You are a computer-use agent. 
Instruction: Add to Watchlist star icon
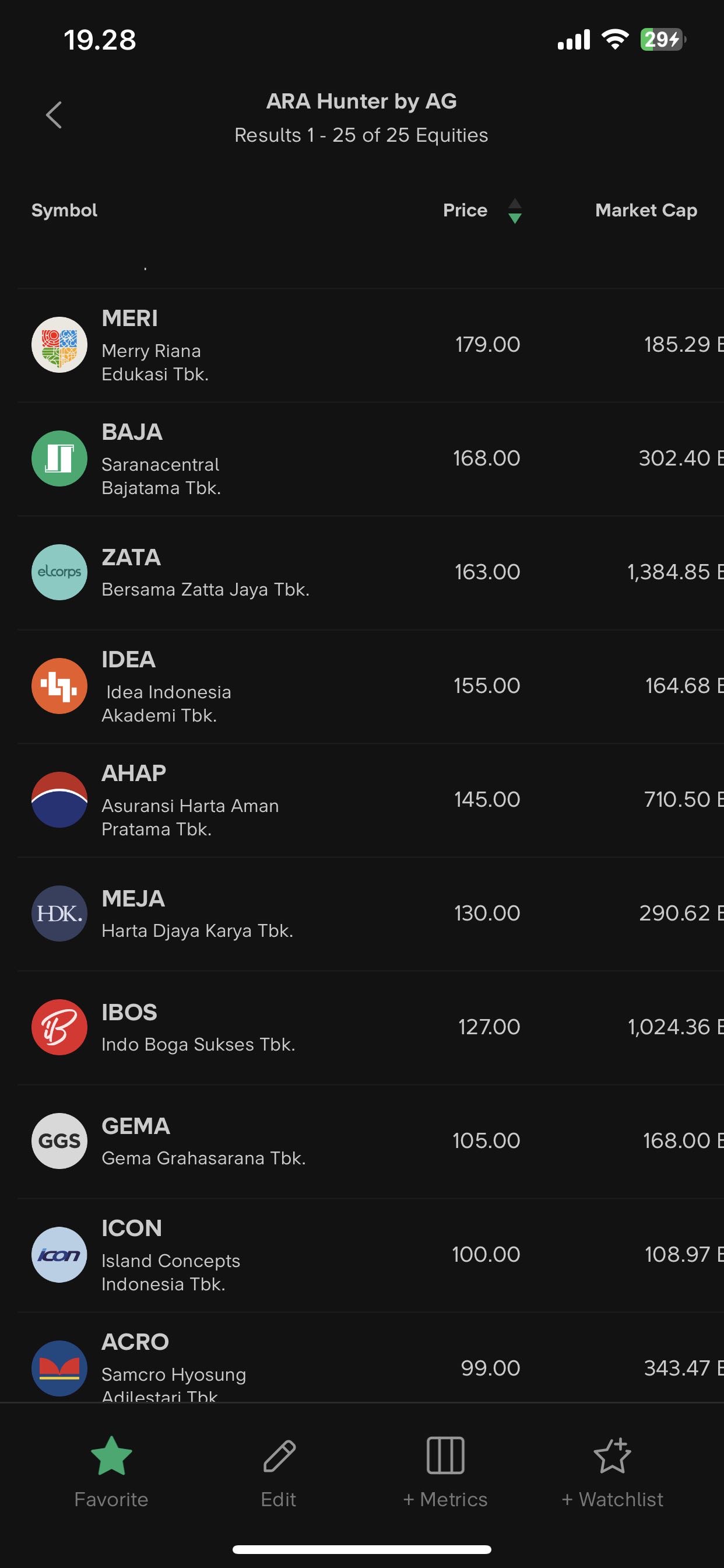[x=612, y=1455]
